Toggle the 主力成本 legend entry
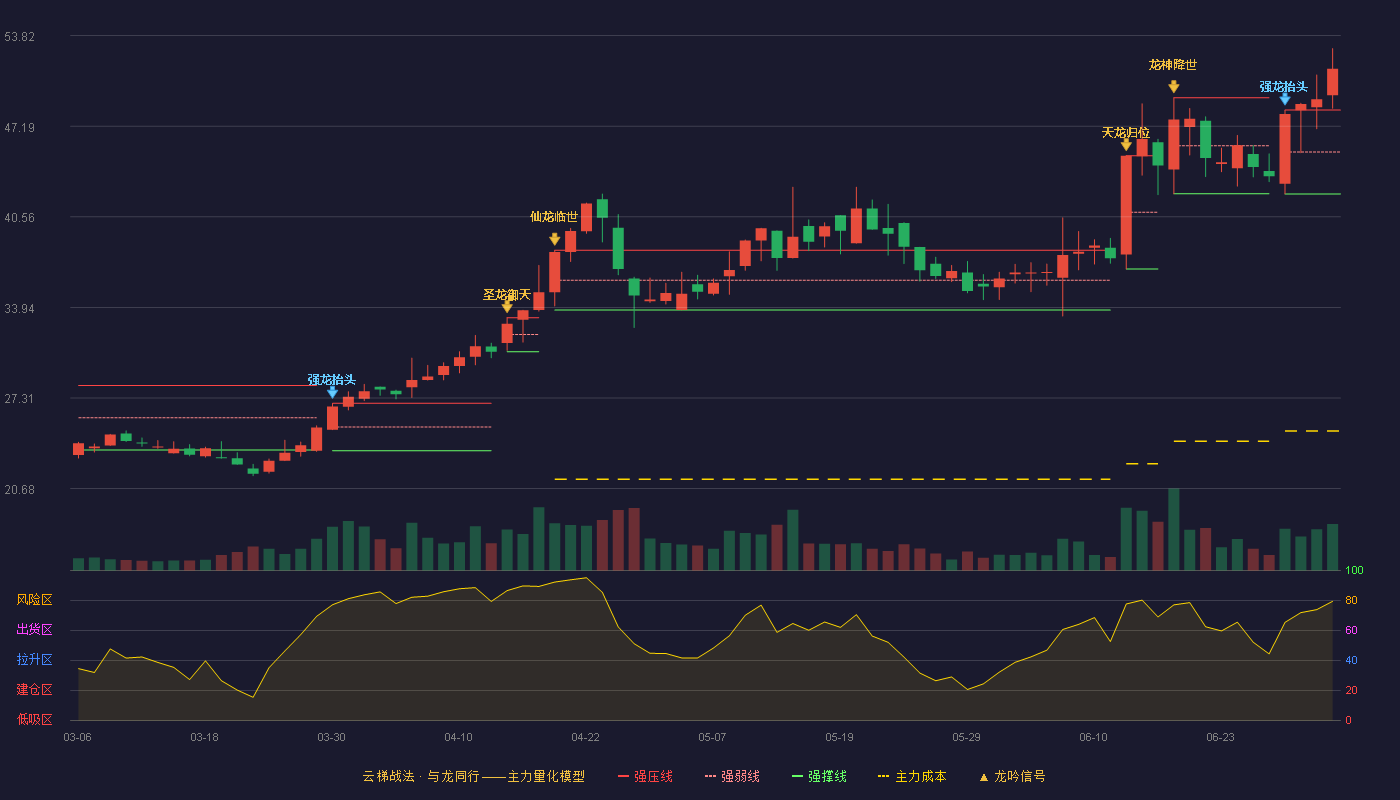The width and height of the screenshot is (1400, 800). (912, 776)
